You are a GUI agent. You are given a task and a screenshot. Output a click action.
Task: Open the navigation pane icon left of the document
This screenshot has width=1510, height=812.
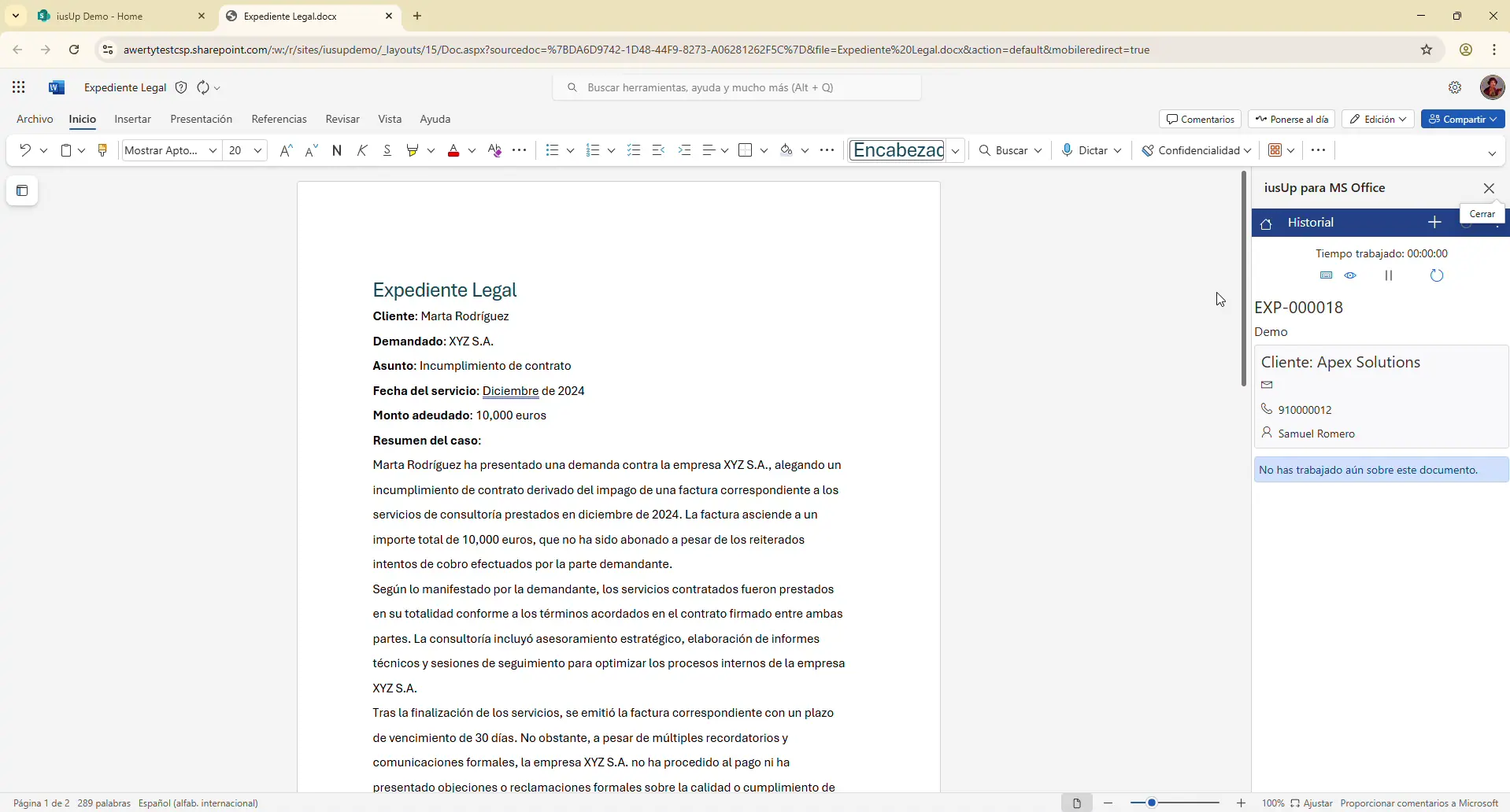22,190
